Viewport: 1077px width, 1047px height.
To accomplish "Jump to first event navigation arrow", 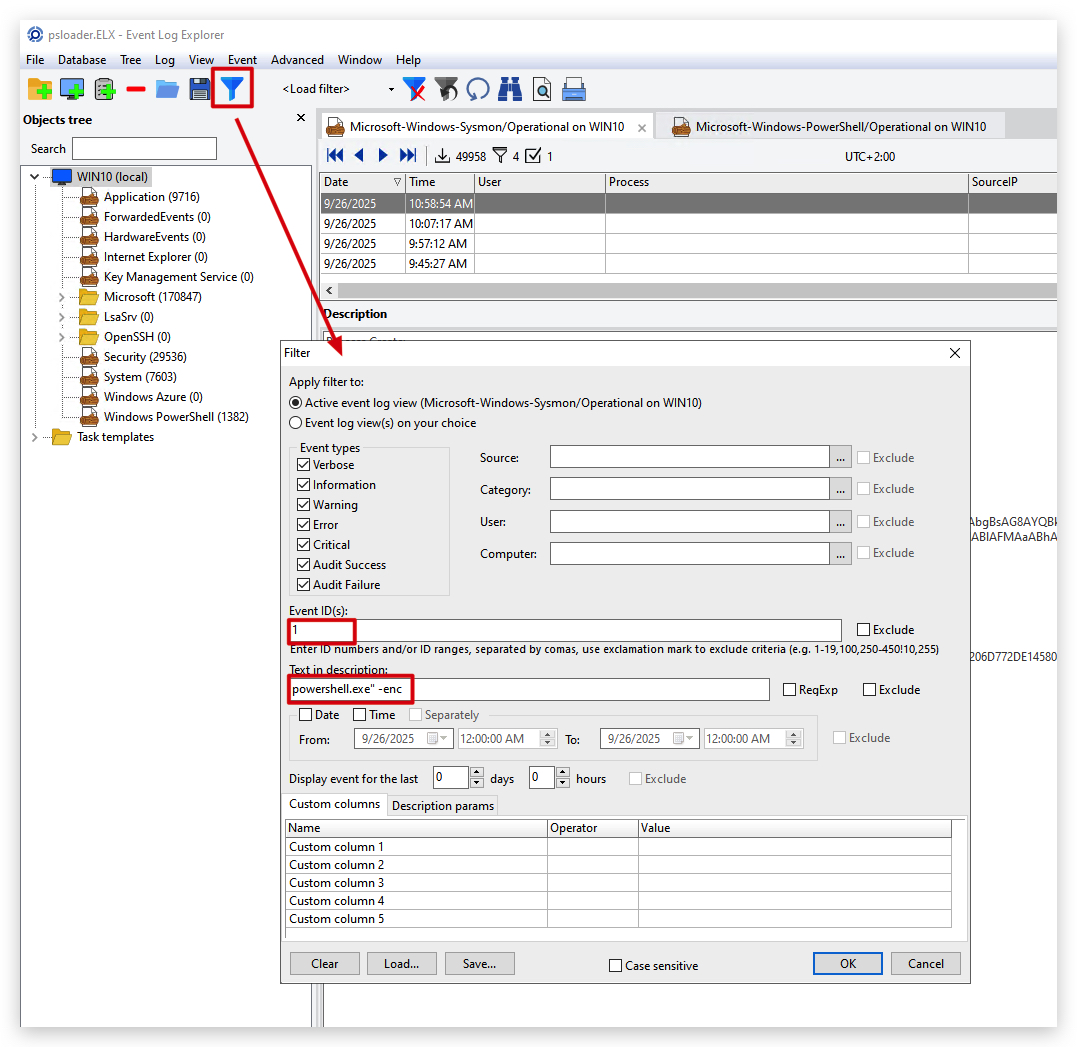I will [x=335, y=155].
